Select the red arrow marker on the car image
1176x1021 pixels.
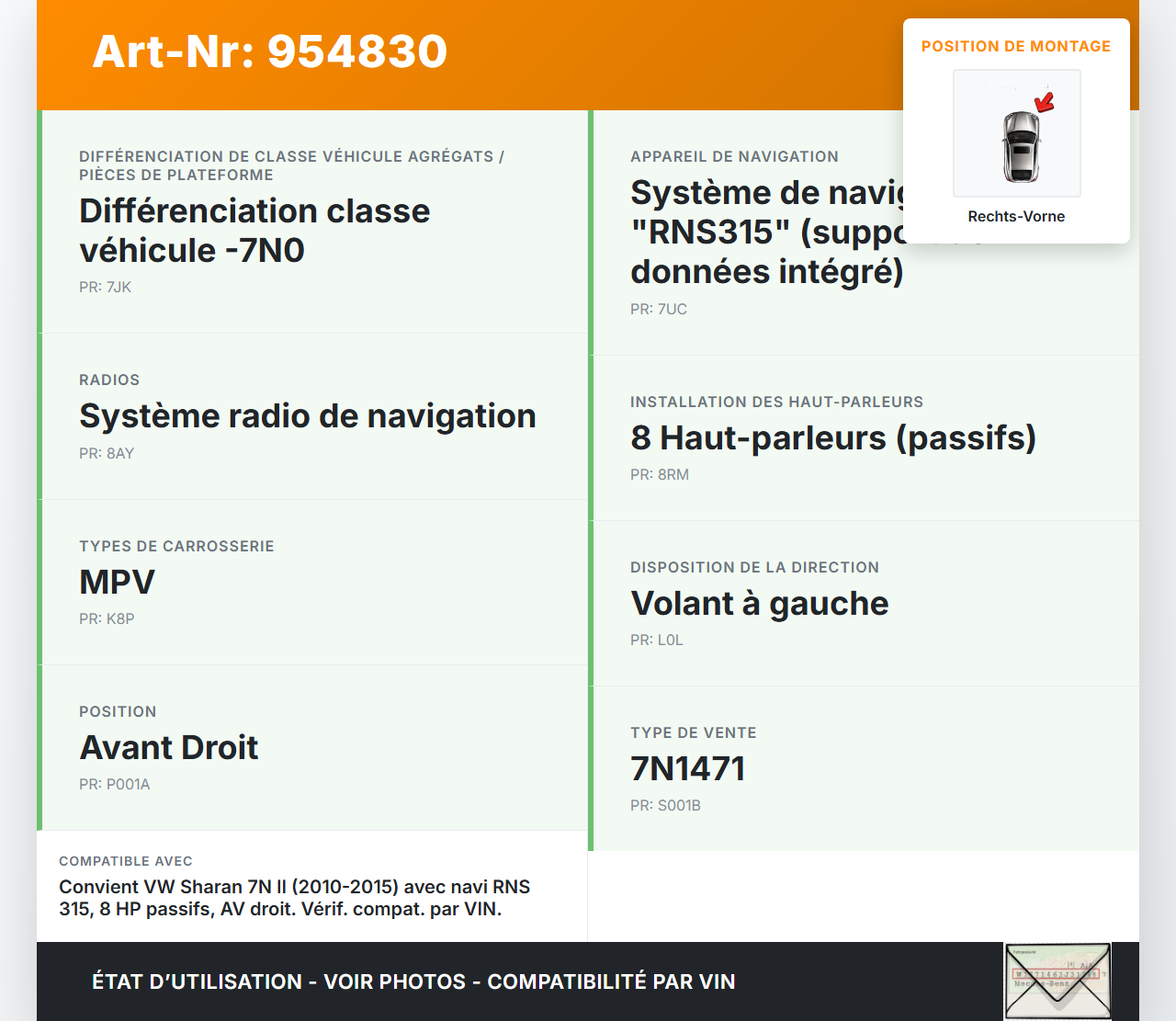point(1045,101)
